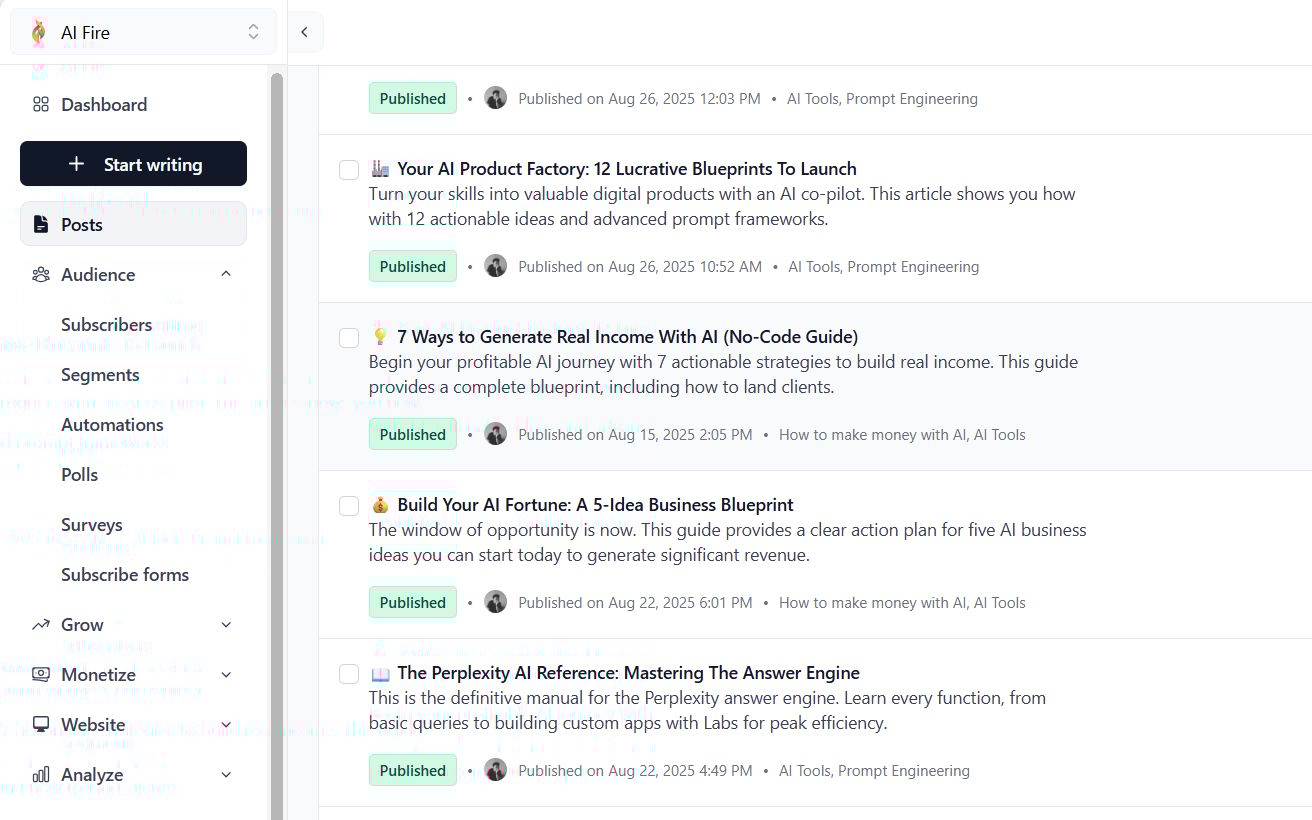Image resolution: width=1312 pixels, height=820 pixels.
Task: Collapse sidebar with the left chevron button
Action: (x=305, y=32)
